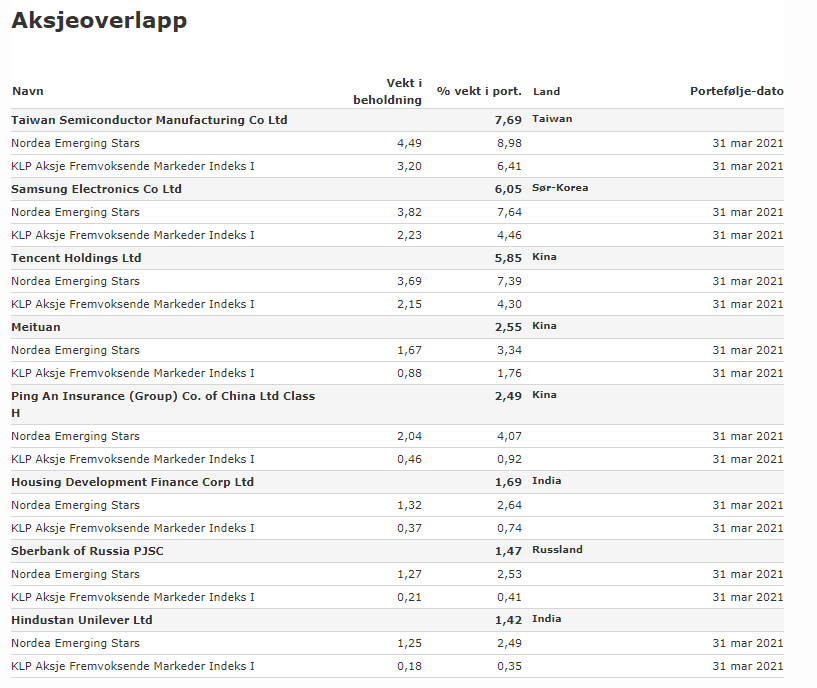This screenshot has height=688, width=817.
Task: Click KLP Aksje Fremvoksende under Tencent Holdings
Action: pyautogui.click(x=133, y=304)
